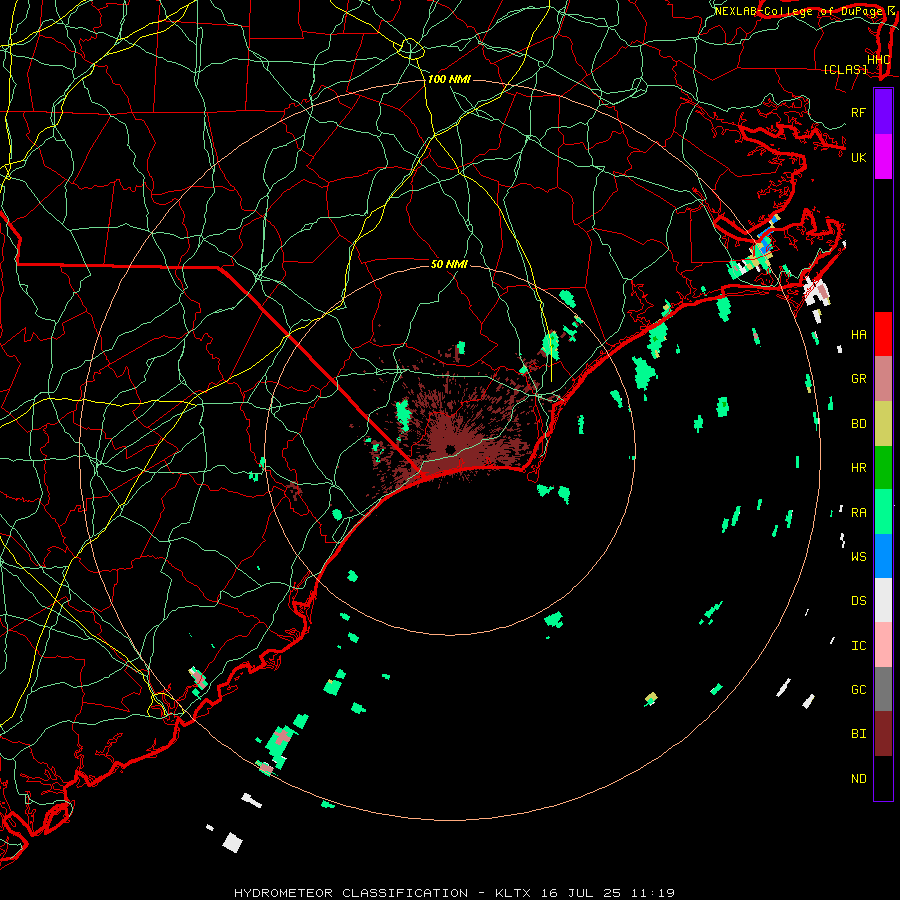The image size is (900, 900).
Task: Click the "RA" legend label text
Action: 858,513
